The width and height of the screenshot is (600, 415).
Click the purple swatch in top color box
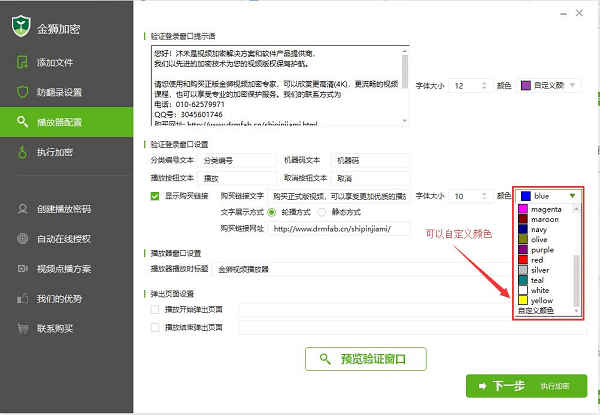click(526, 85)
